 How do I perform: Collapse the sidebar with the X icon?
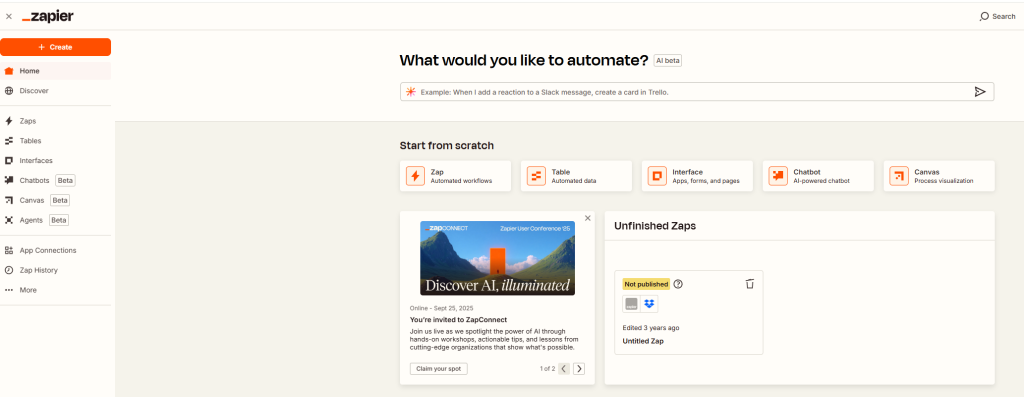(x=8, y=16)
